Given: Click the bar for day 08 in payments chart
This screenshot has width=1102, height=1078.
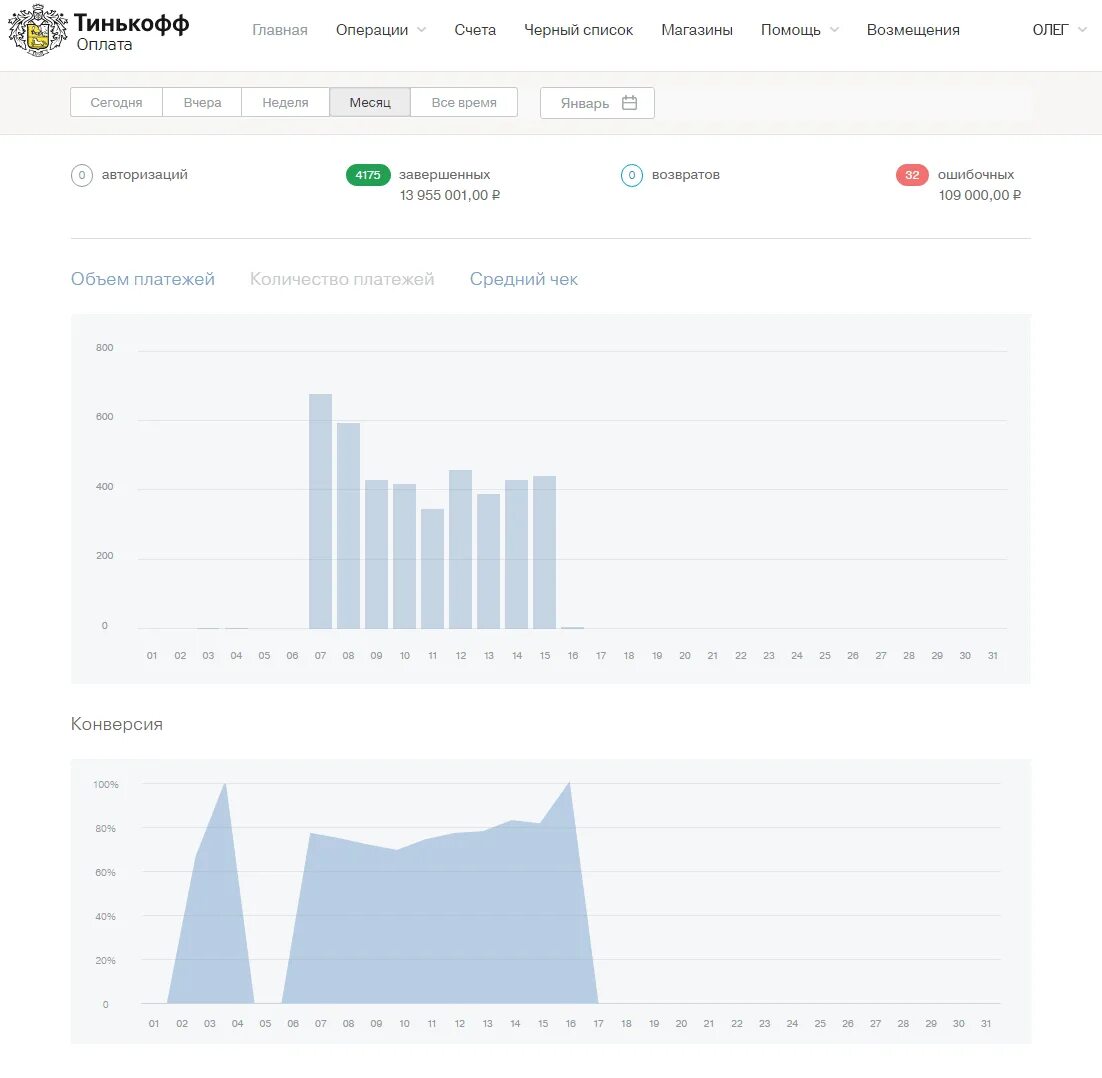Looking at the screenshot, I should (349, 526).
